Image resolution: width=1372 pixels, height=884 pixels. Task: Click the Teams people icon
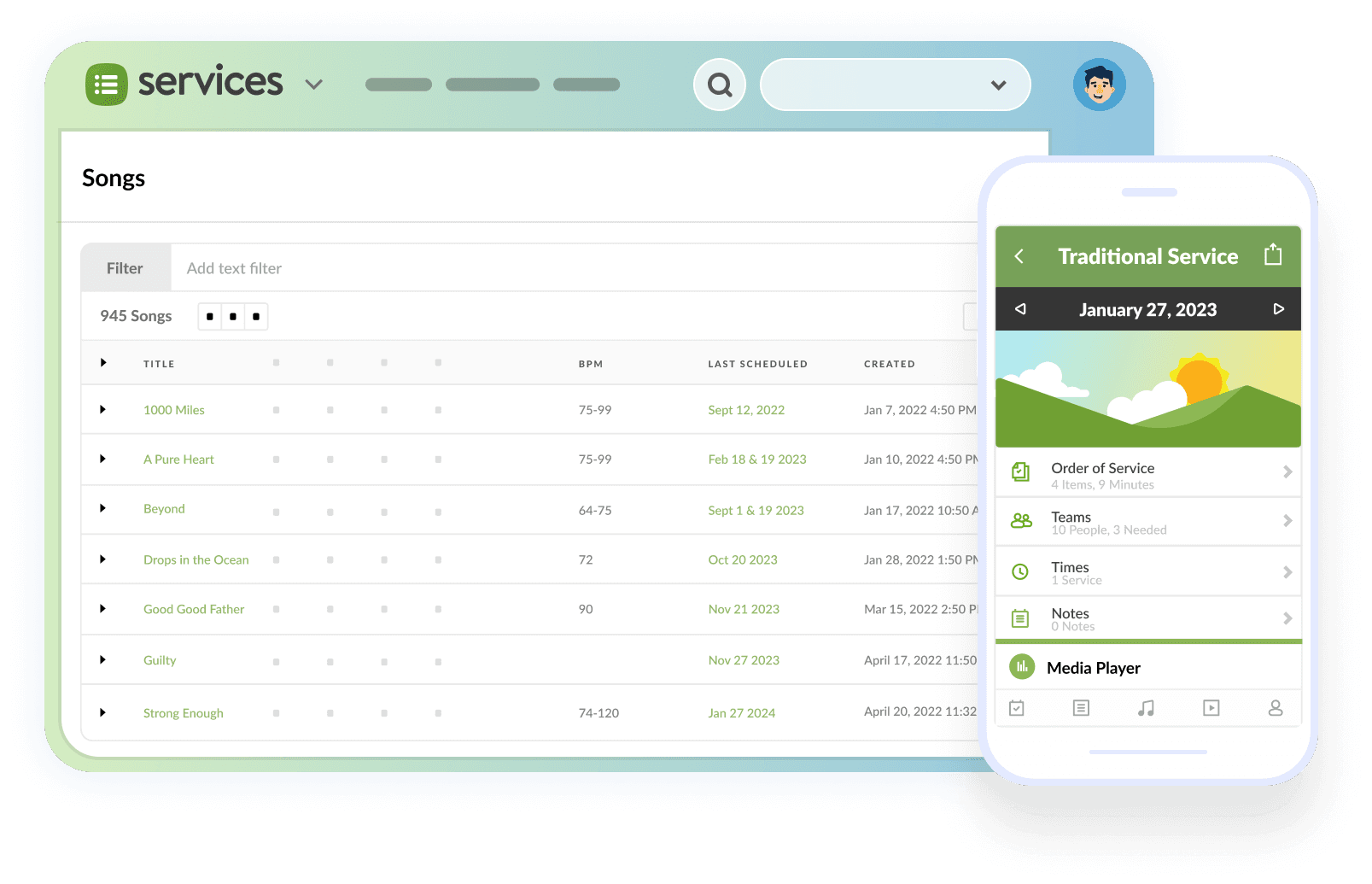(1021, 519)
